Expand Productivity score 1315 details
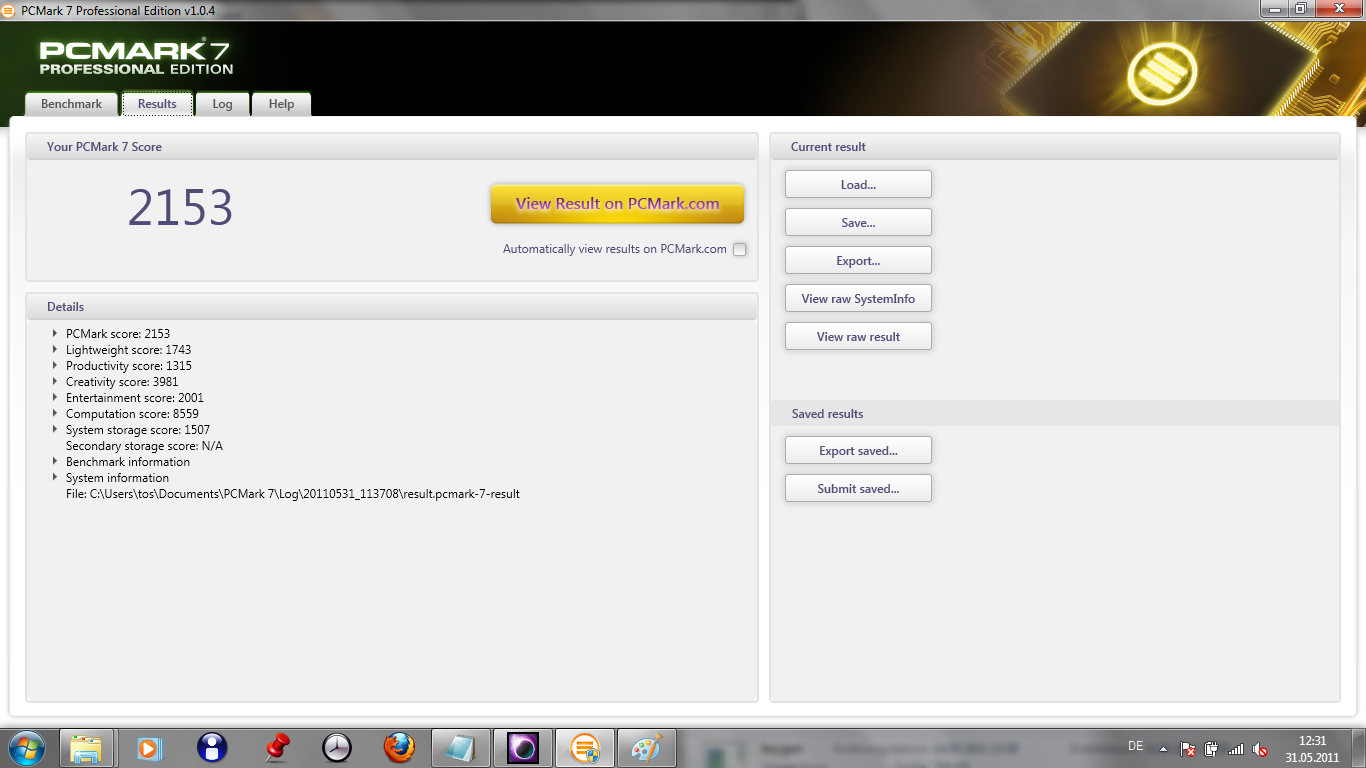 [55, 365]
